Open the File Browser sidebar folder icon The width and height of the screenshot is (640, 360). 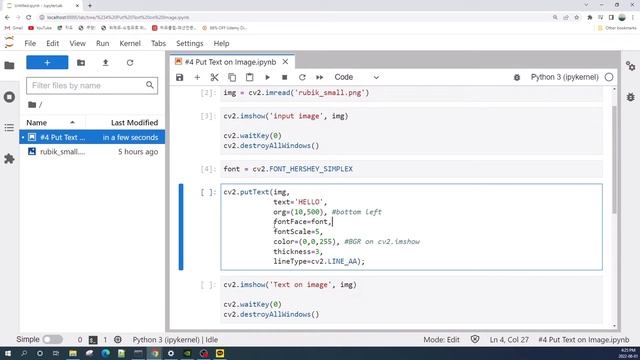point(9,65)
